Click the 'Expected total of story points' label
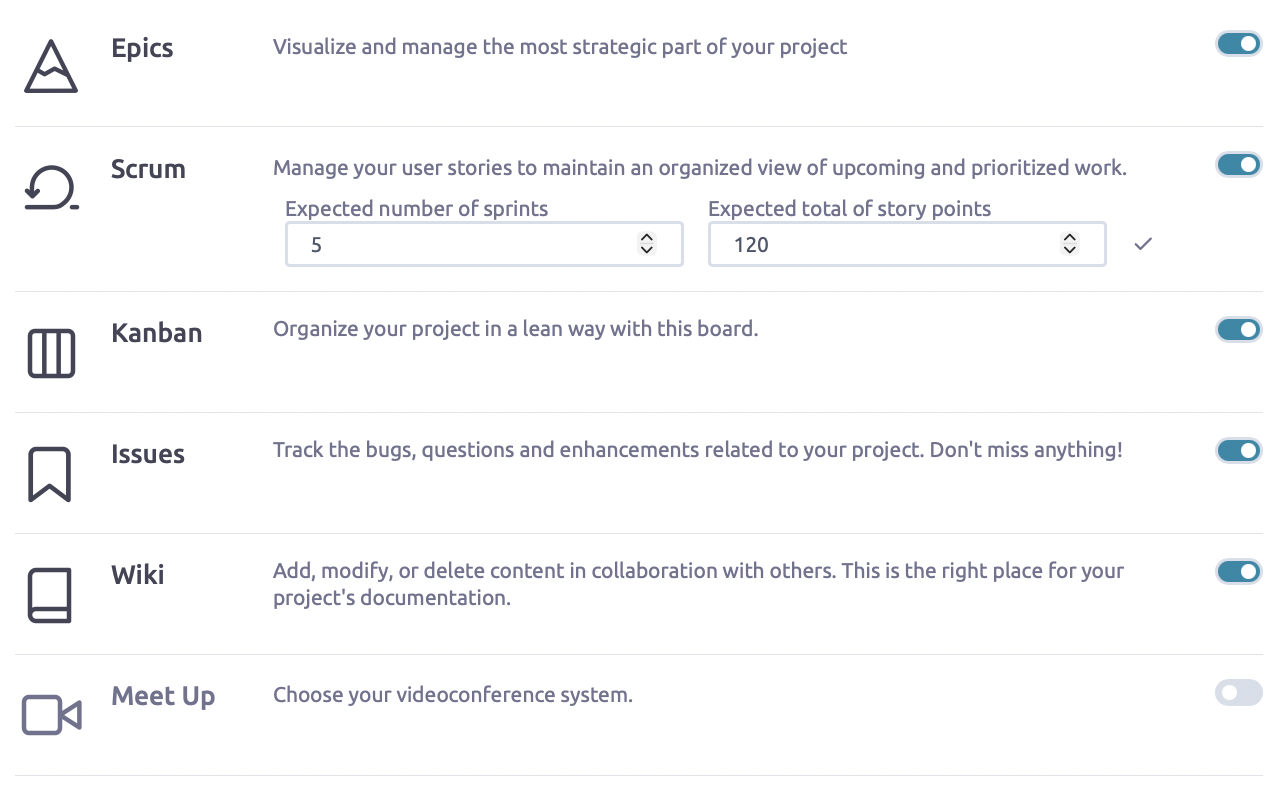 tap(850, 209)
